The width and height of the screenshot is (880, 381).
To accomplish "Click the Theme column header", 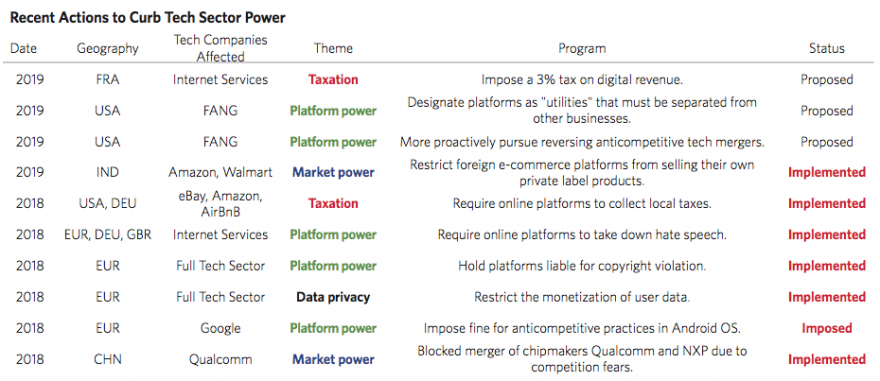I will click(333, 48).
